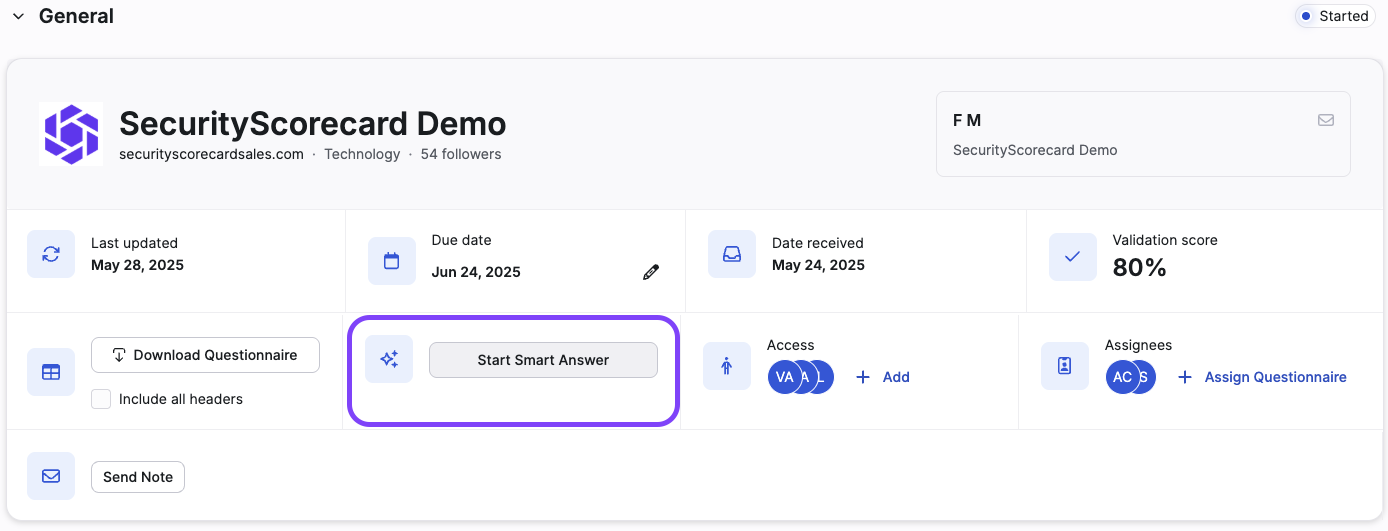Click Assign Questionnaire link
This screenshot has height=531, width=1388.
(1262, 377)
